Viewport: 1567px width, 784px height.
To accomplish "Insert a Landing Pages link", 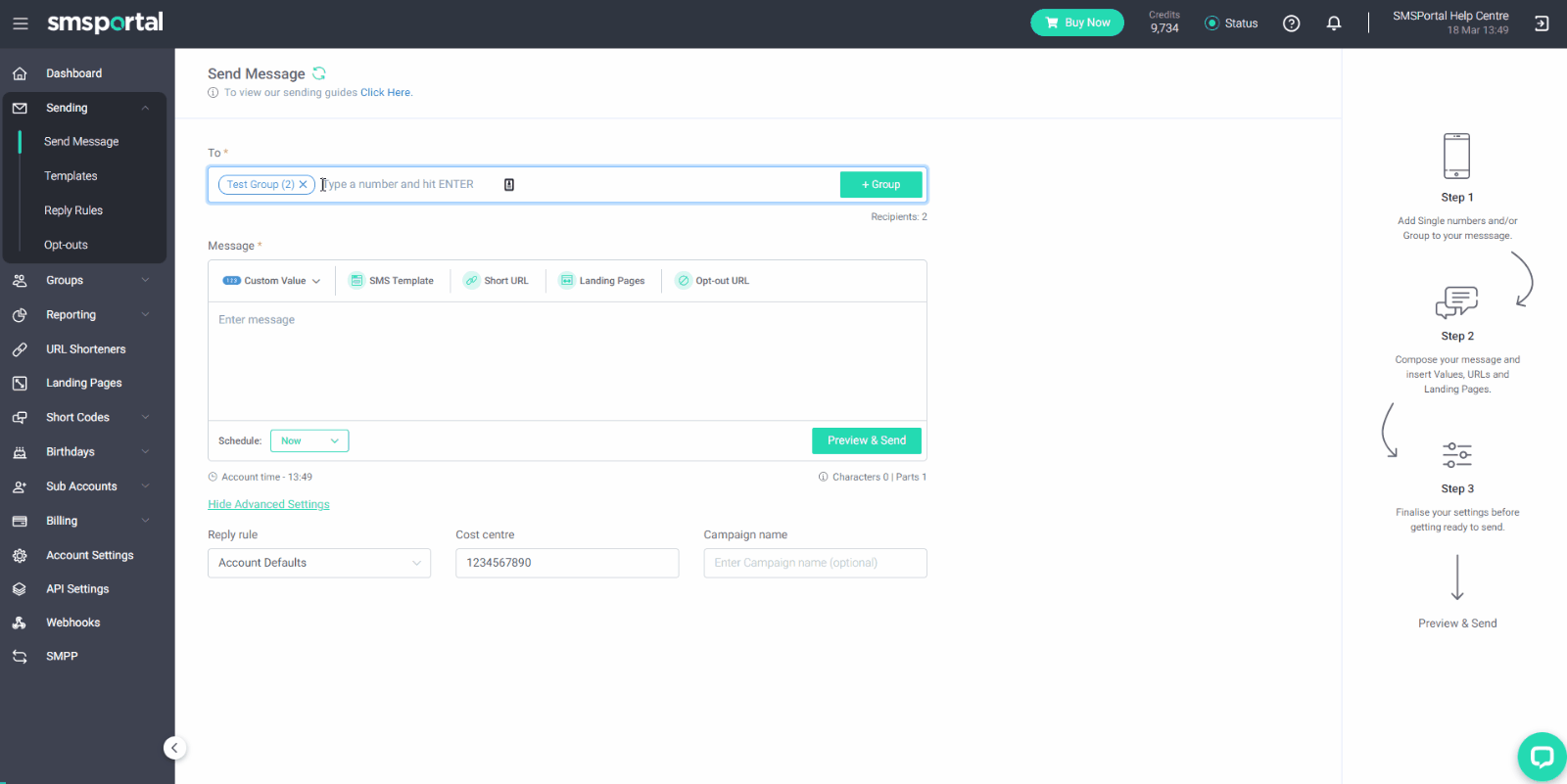I will coord(602,281).
